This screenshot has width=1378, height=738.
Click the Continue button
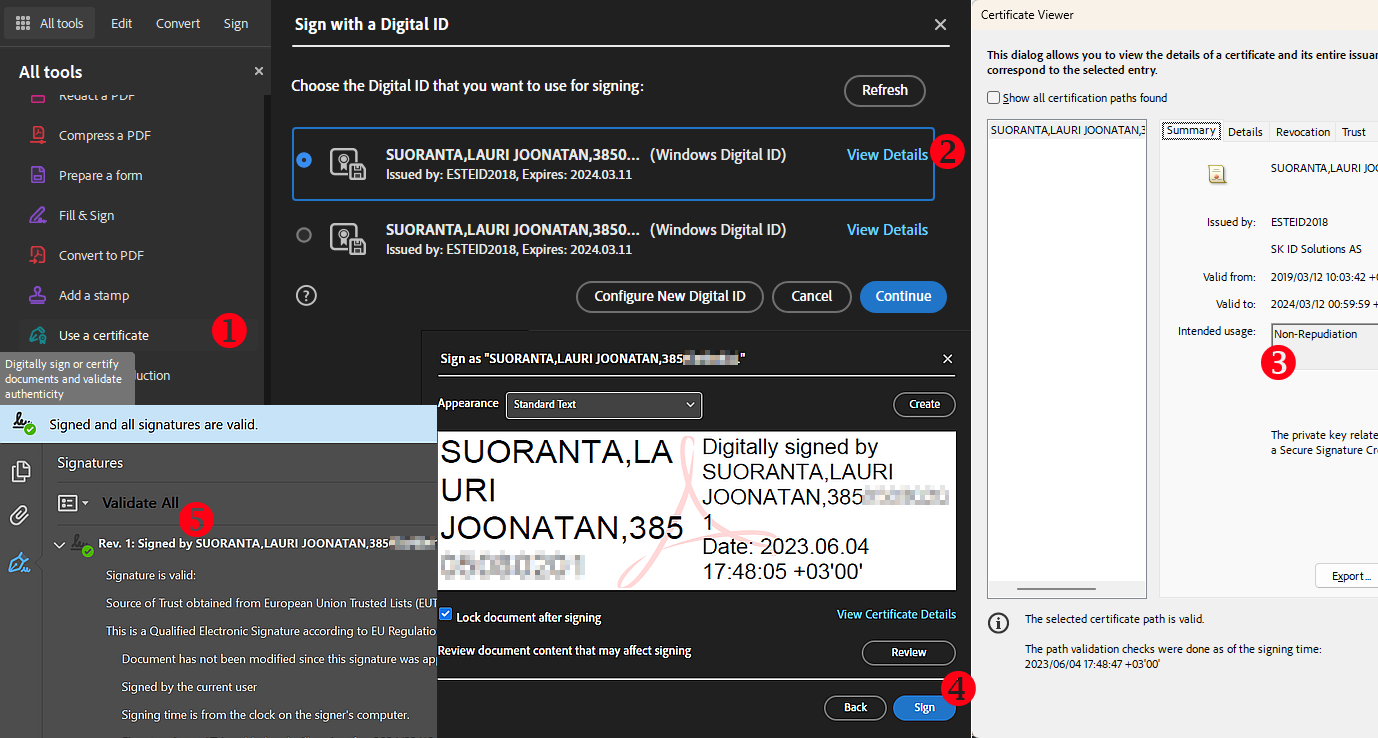(903, 296)
